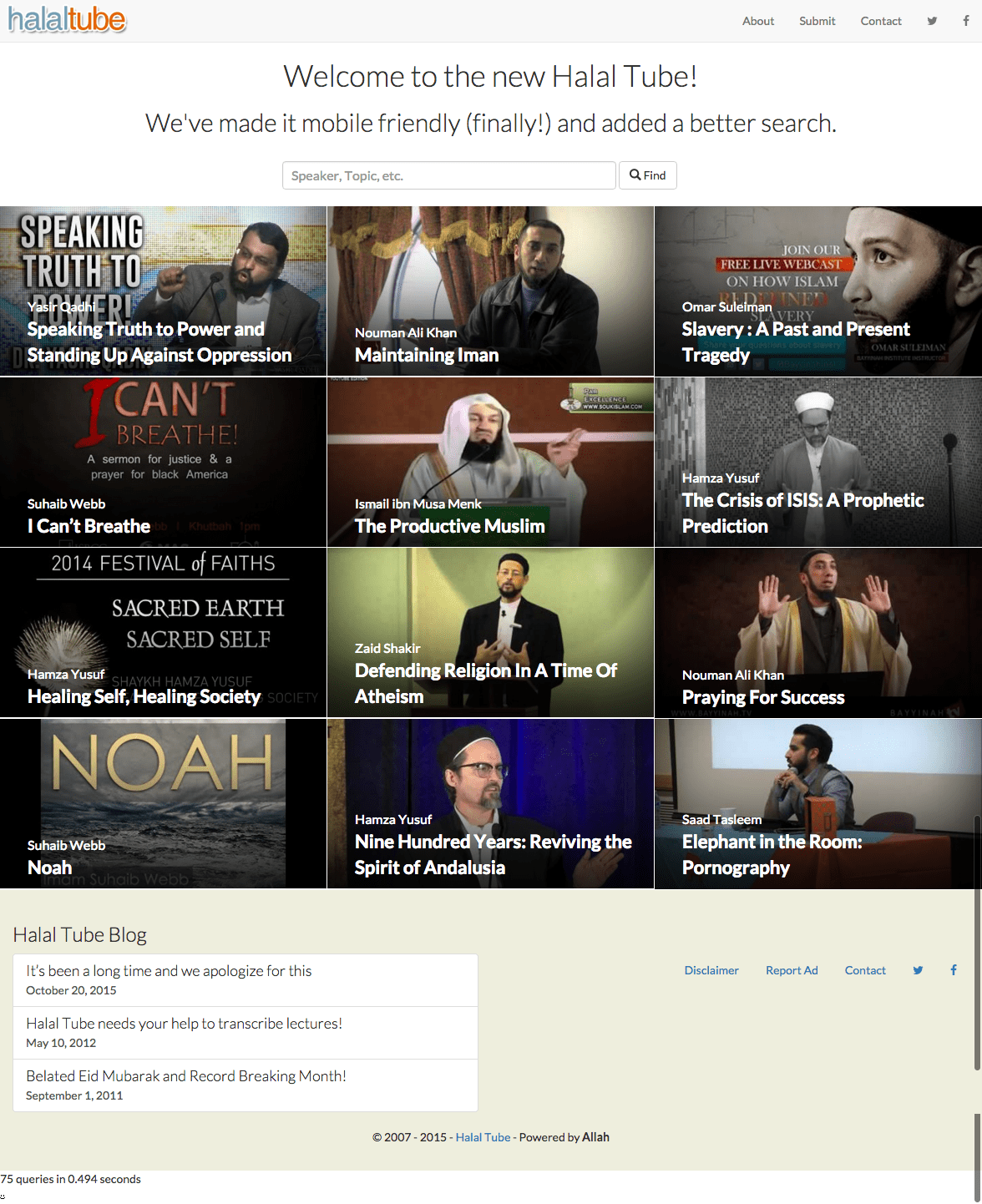
Task: Open the About menu item
Action: [758, 21]
